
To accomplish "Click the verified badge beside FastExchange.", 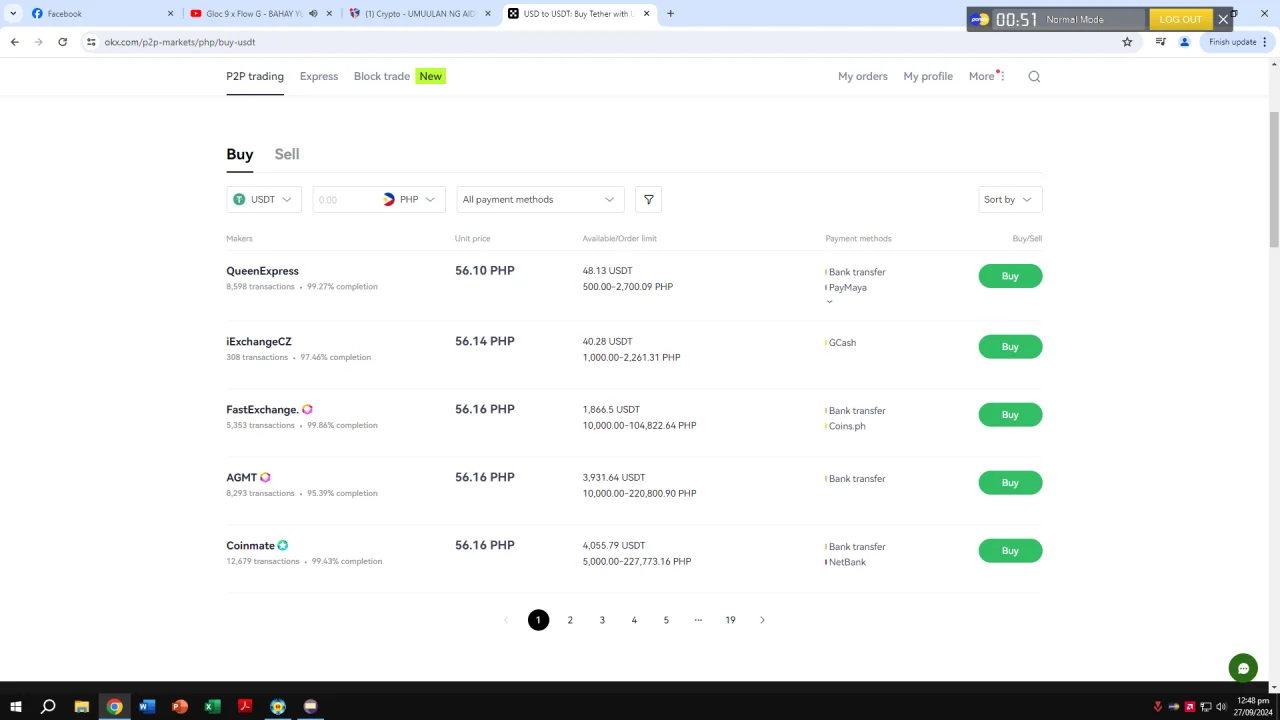I will click(307, 409).
